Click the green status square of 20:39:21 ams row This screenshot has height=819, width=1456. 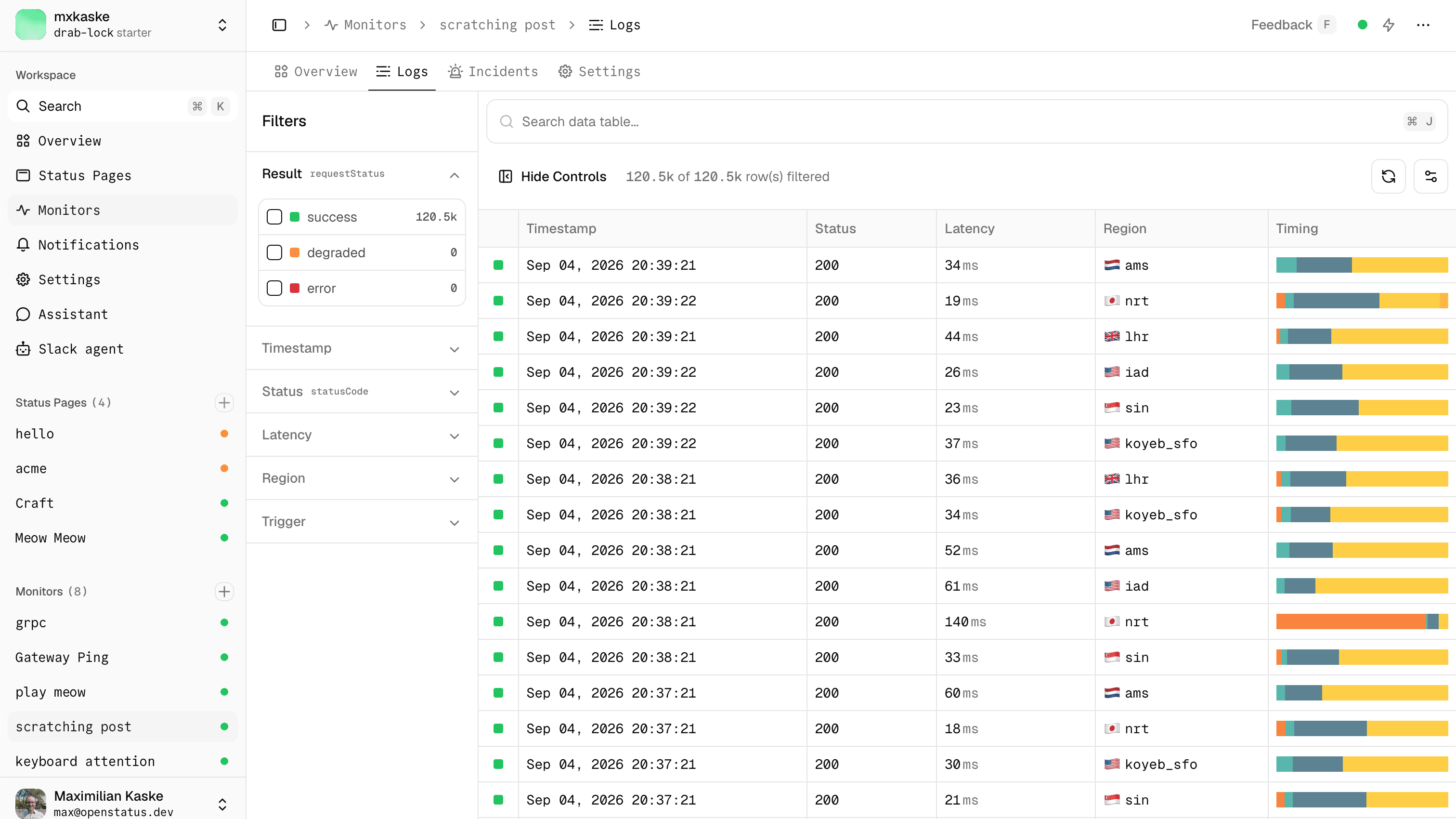pyautogui.click(x=498, y=265)
